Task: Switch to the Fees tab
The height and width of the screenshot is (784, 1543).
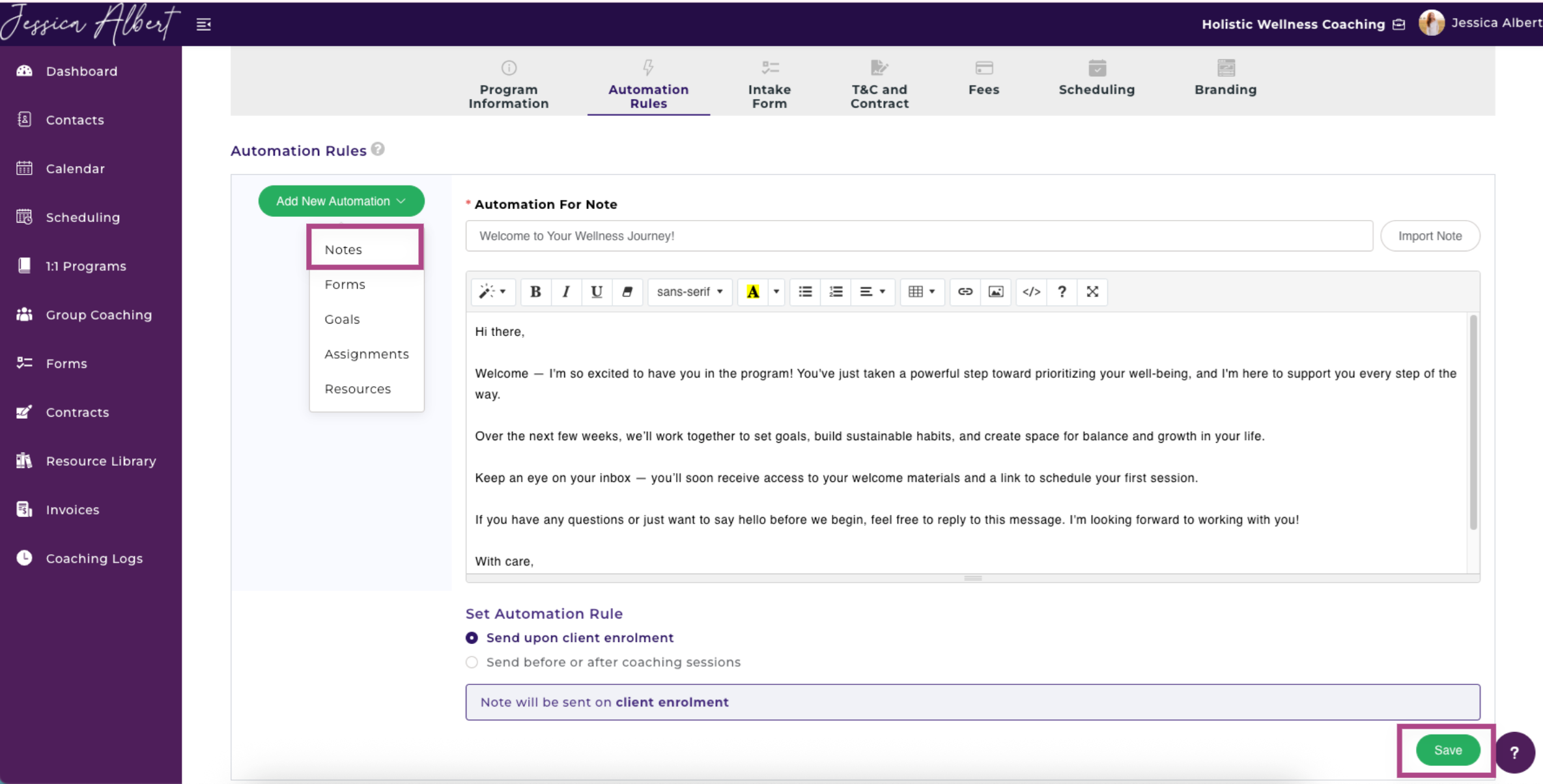Action: (984, 79)
